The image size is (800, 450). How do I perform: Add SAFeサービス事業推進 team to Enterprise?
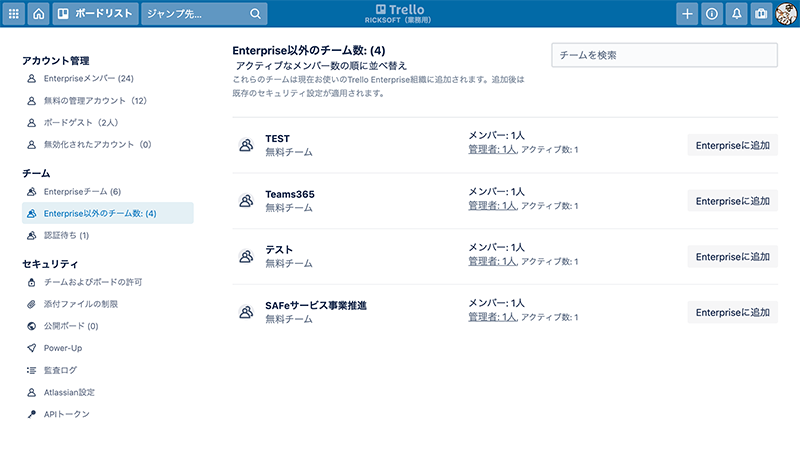point(732,312)
